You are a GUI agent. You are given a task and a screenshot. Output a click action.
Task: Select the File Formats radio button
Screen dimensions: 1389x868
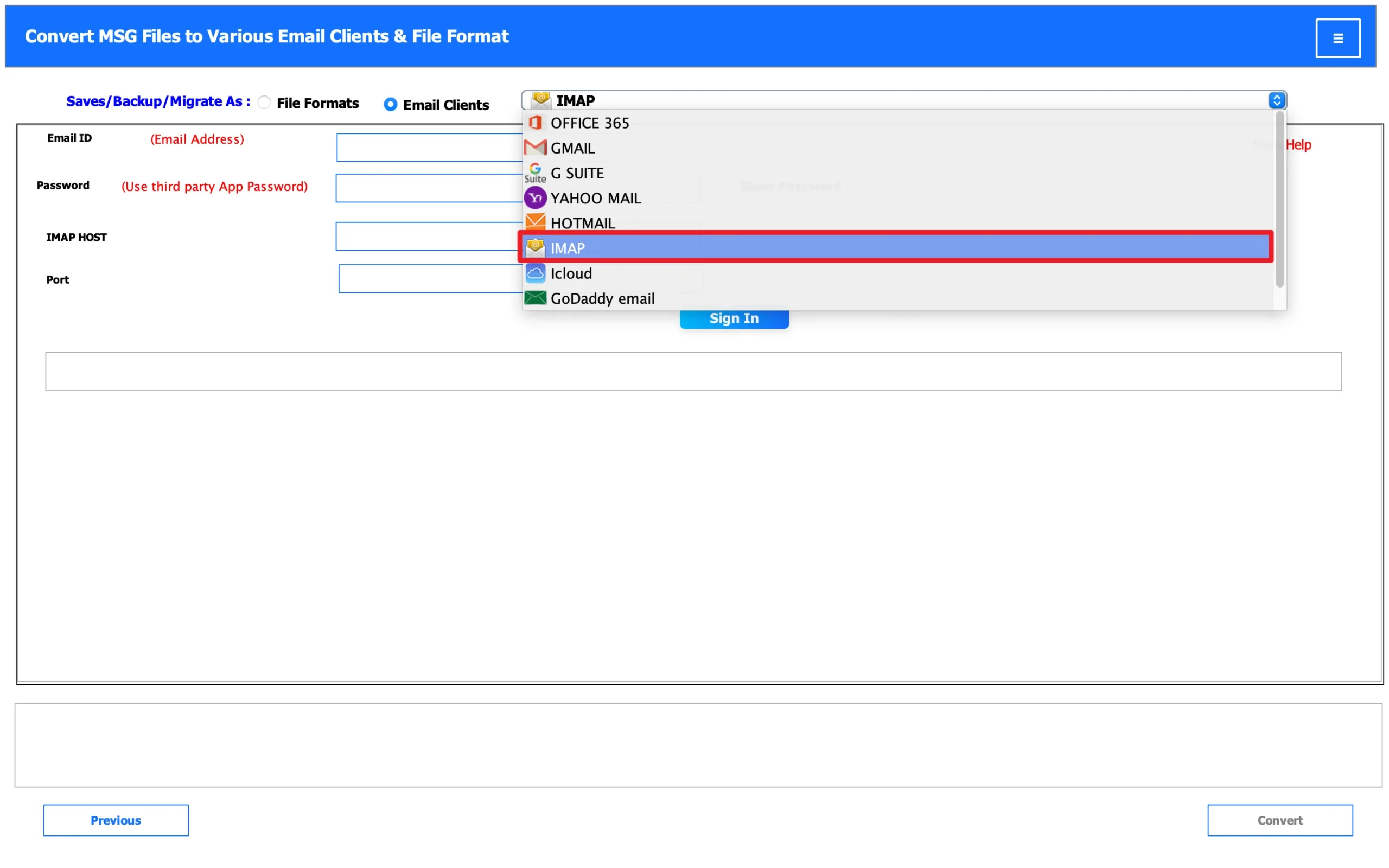coord(264,103)
